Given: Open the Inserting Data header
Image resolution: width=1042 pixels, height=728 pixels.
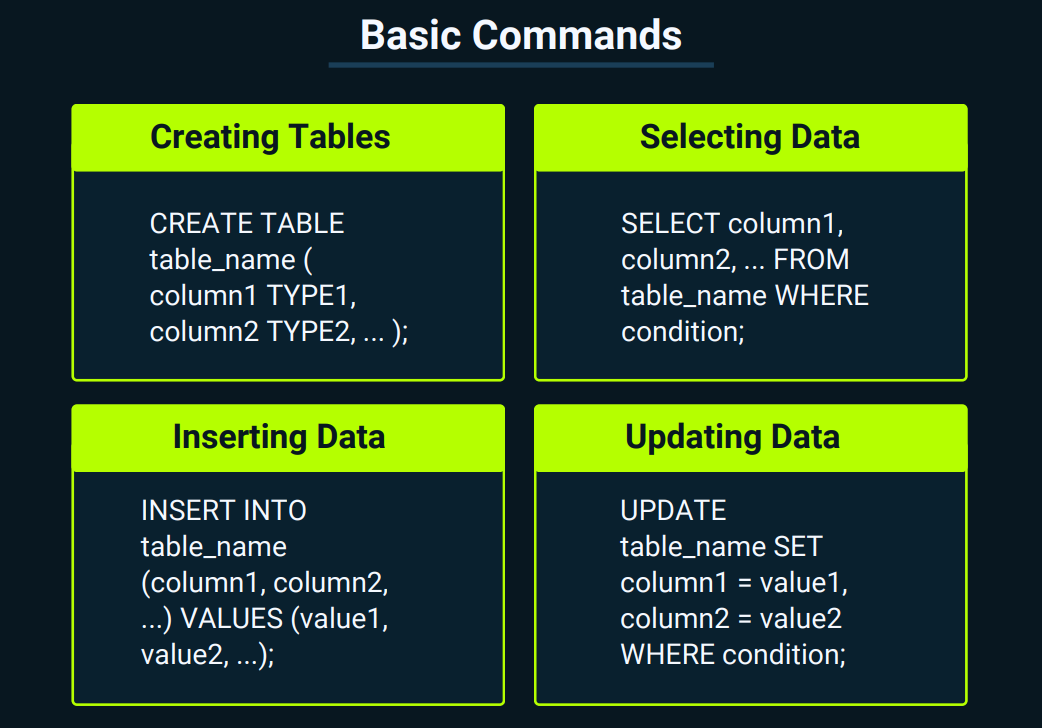Looking at the screenshot, I should (x=279, y=437).
